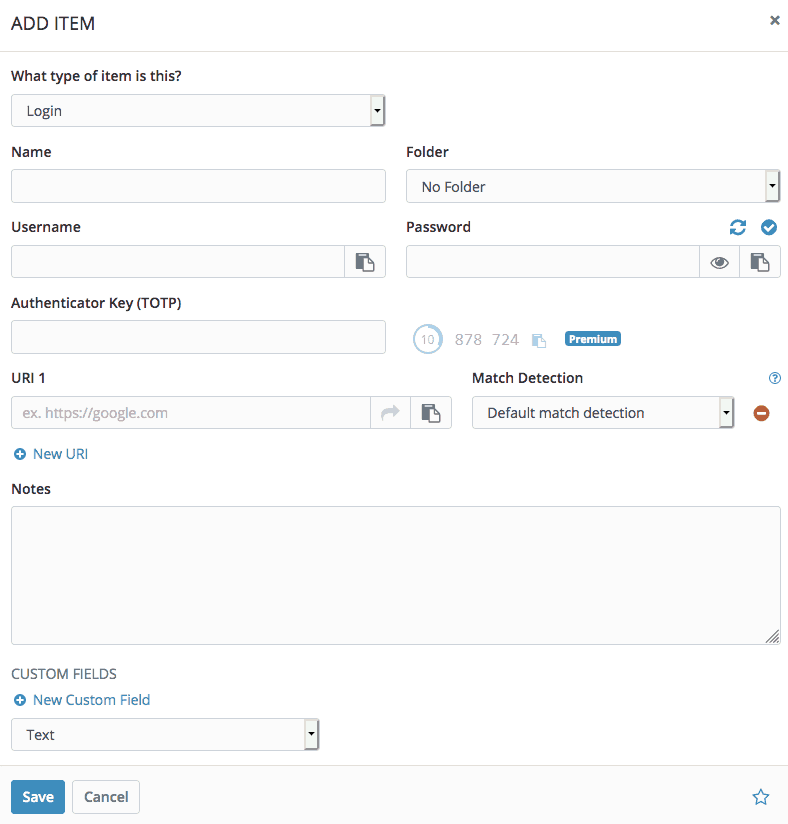The width and height of the screenshot is (788, 824).
Task: Open the item type Login dropdown
Action: [198, 111]
